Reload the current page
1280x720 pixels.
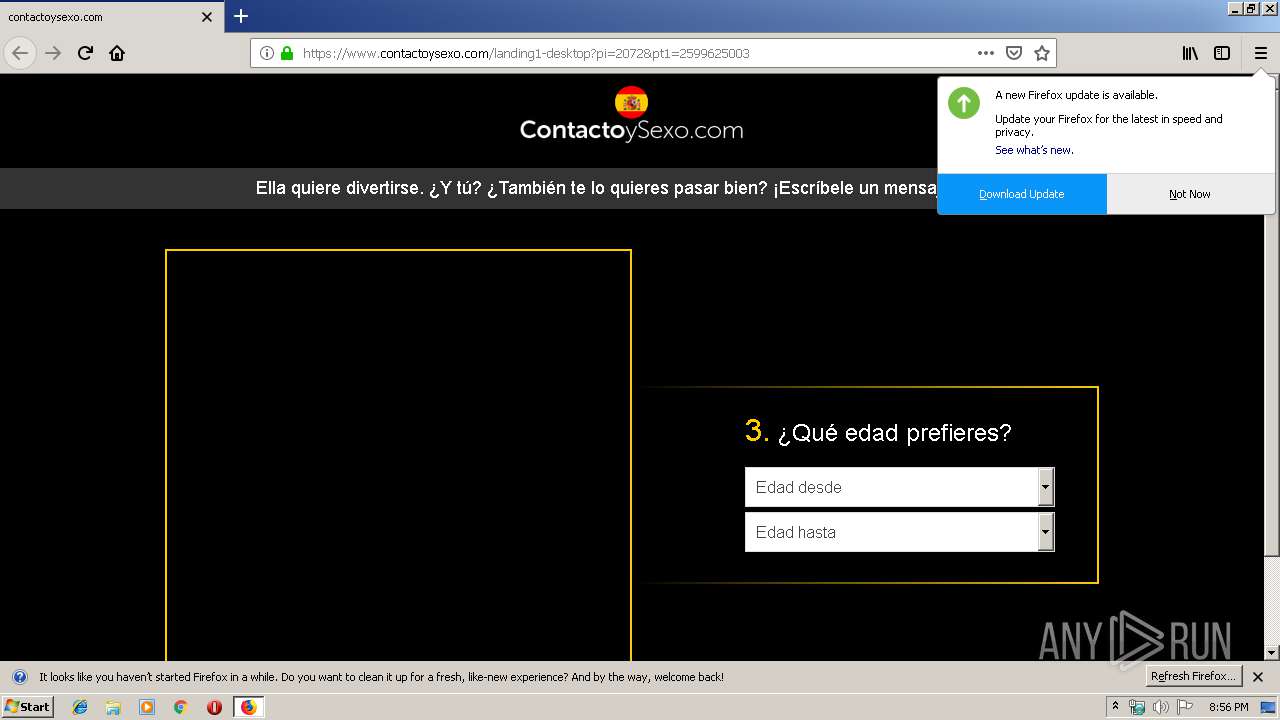point(85,53)
